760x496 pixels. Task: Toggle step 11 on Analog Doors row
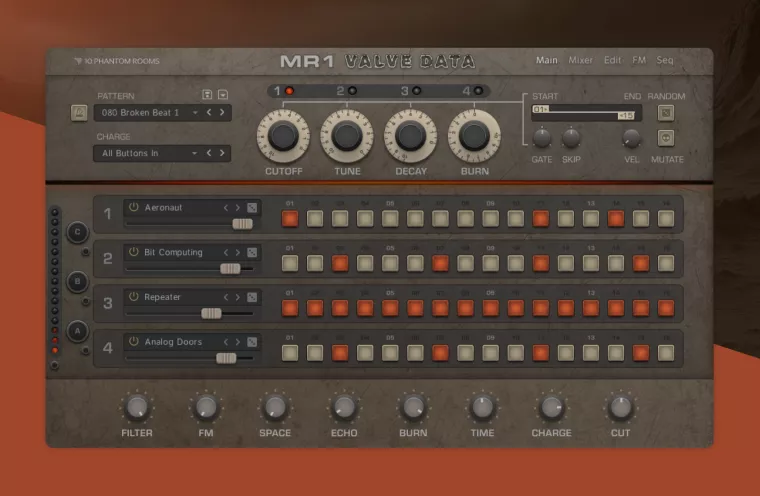click(540, 353)
